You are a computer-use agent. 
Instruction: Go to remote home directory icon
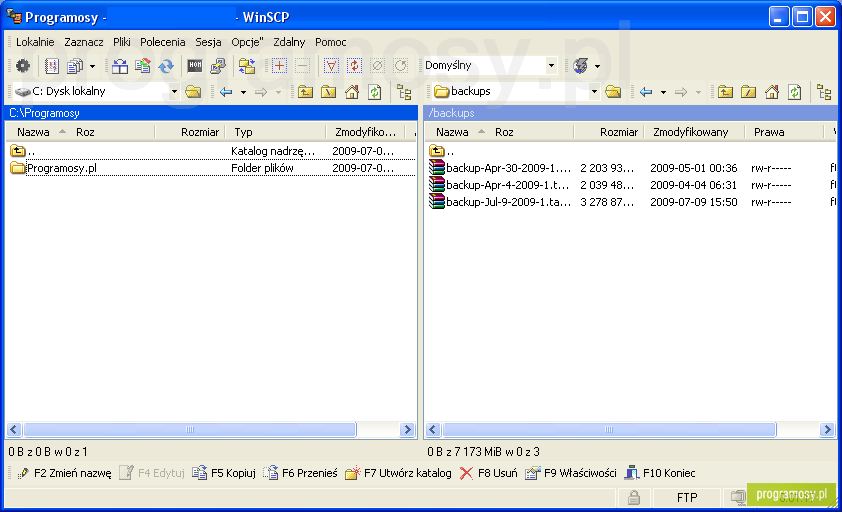tap(772, 92)
